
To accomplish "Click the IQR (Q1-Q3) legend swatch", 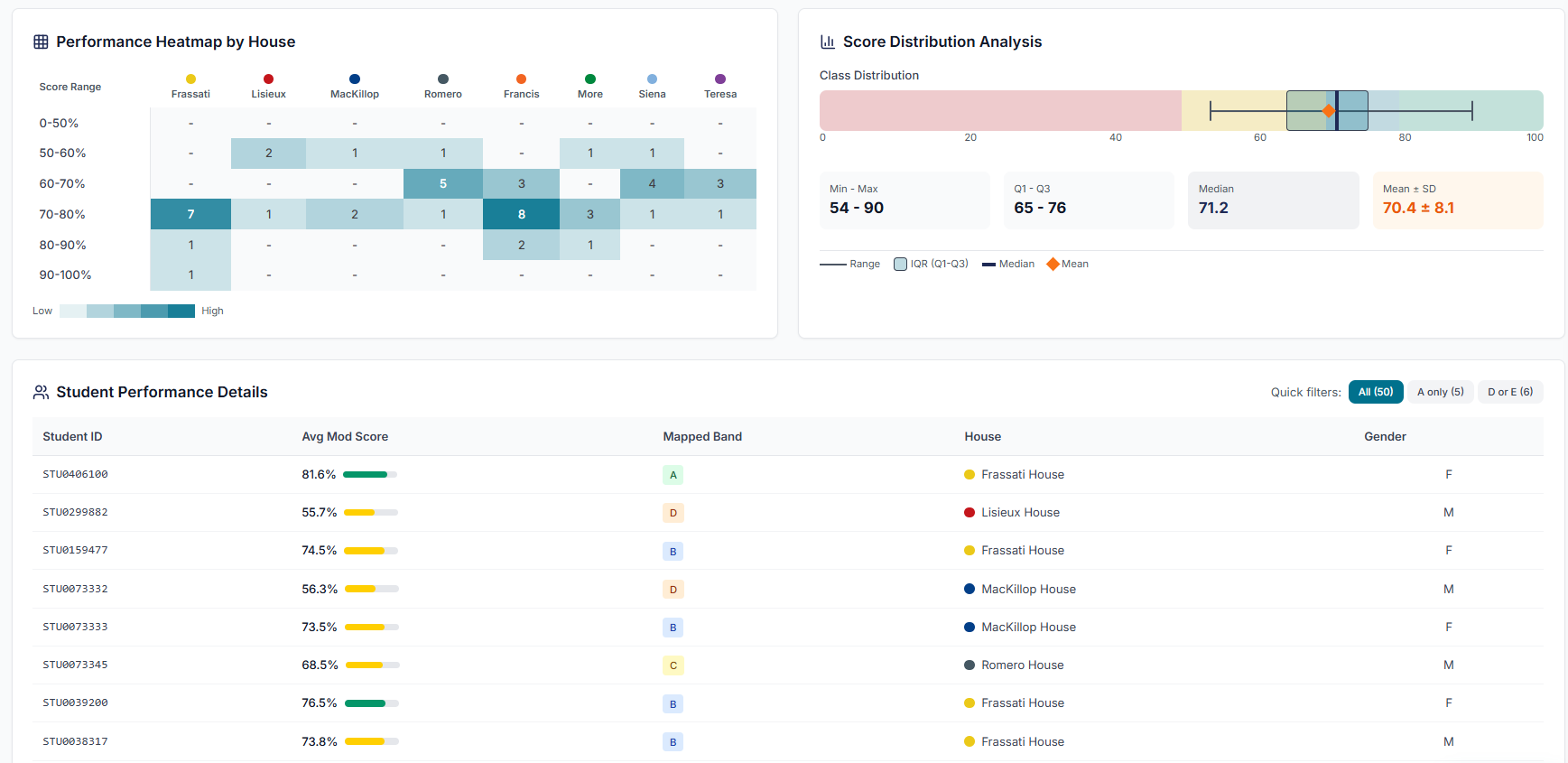I will 900,264.
